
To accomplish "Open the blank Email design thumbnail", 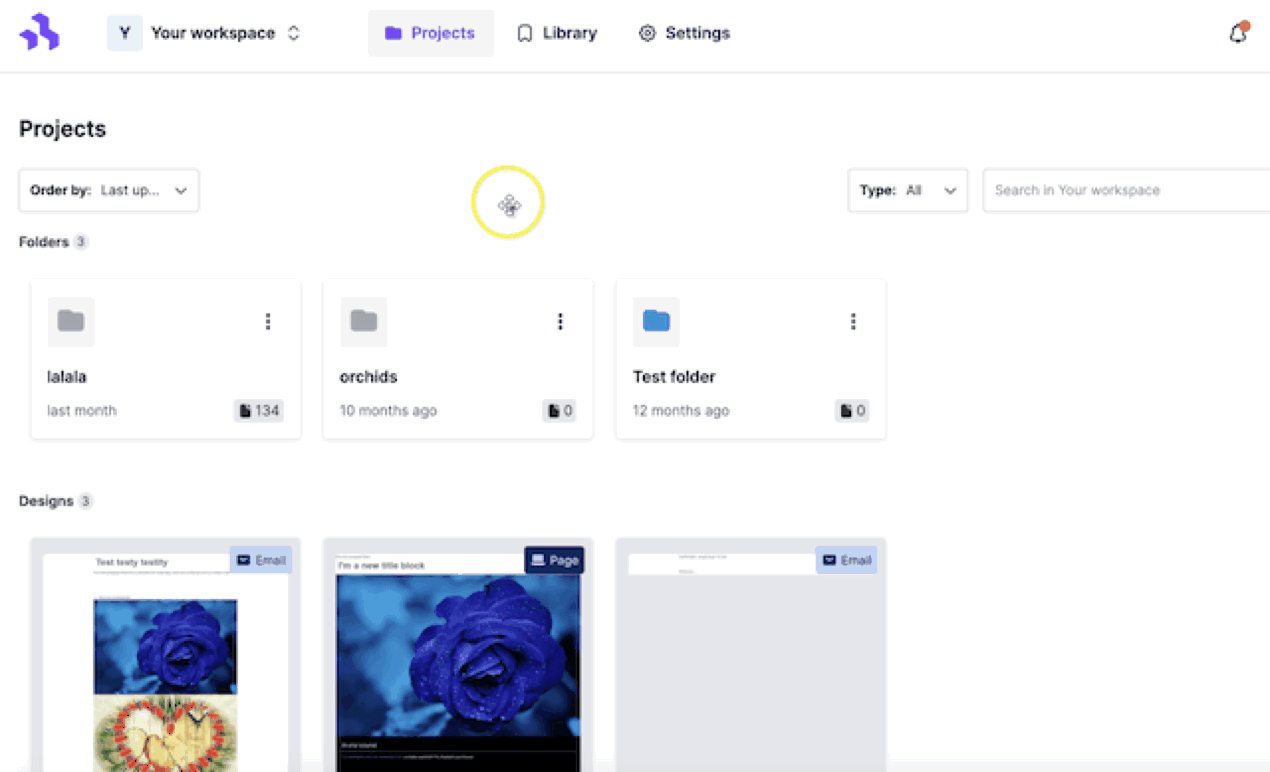I will tap(750, 660).
